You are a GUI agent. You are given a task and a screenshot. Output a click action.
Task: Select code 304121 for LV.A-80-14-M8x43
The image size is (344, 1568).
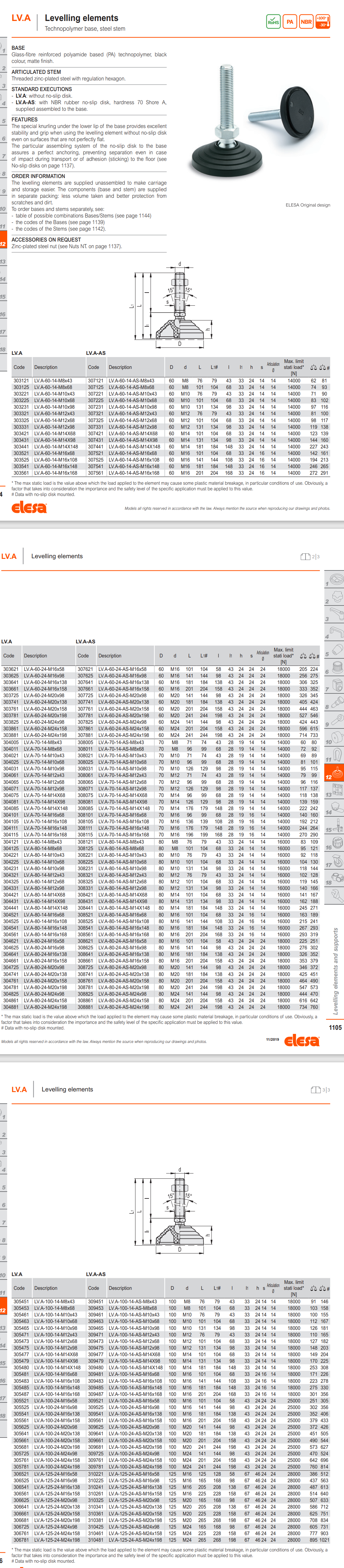(11, 842)
